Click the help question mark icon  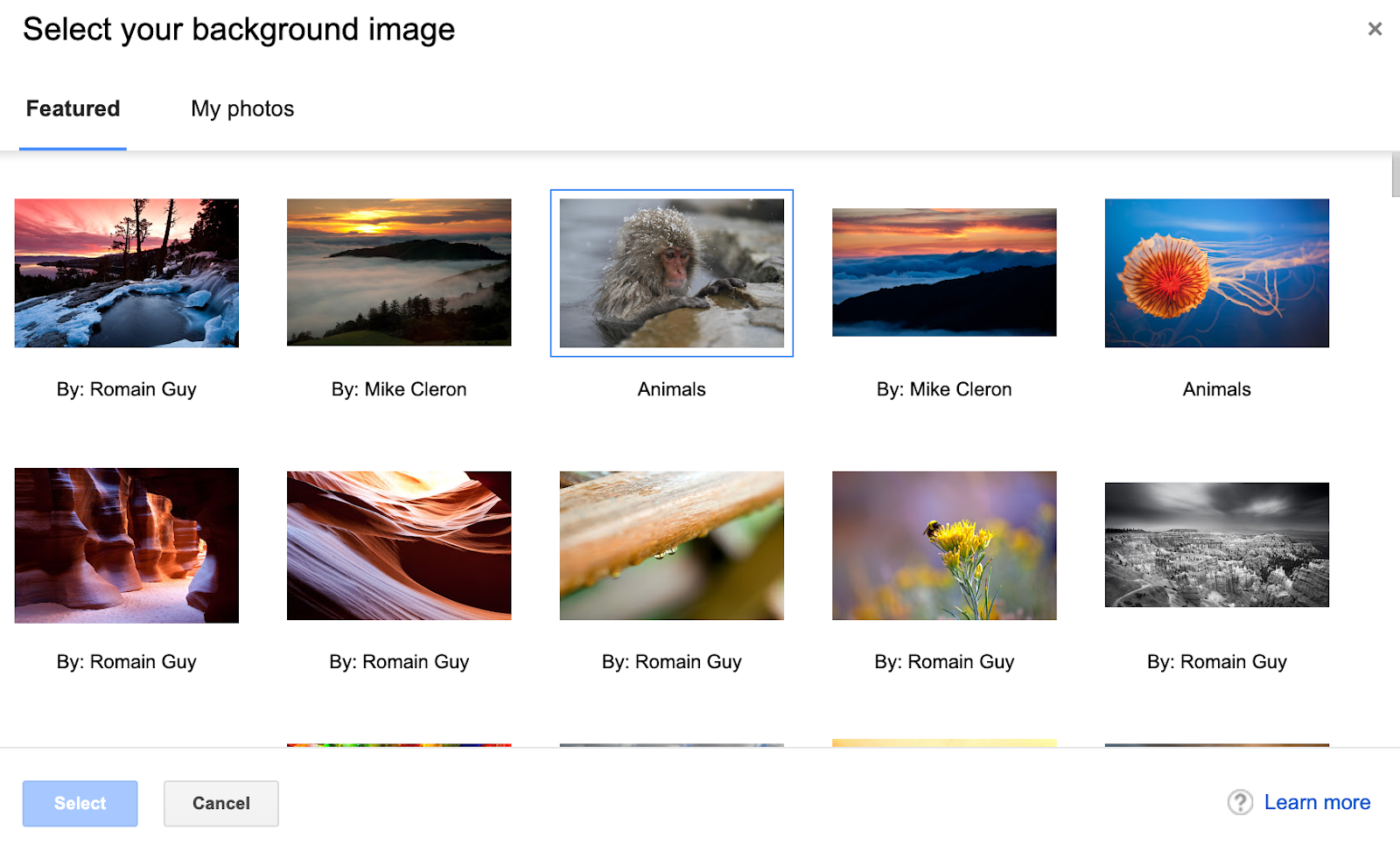(x=1240, y=802)
